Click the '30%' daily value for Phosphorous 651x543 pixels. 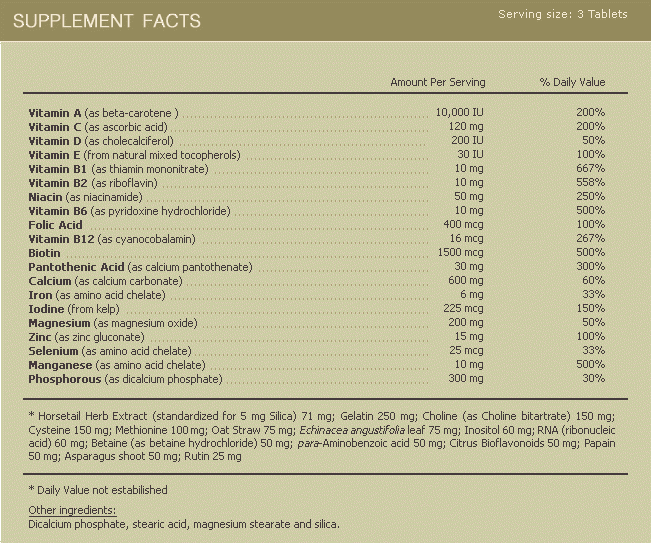pos(593,379)
